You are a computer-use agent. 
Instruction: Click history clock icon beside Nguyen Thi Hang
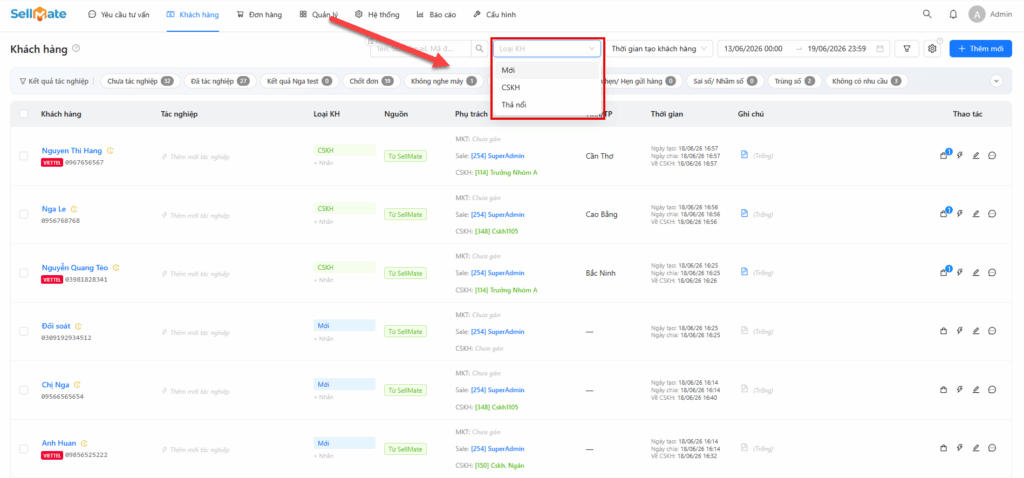point(110,151)
